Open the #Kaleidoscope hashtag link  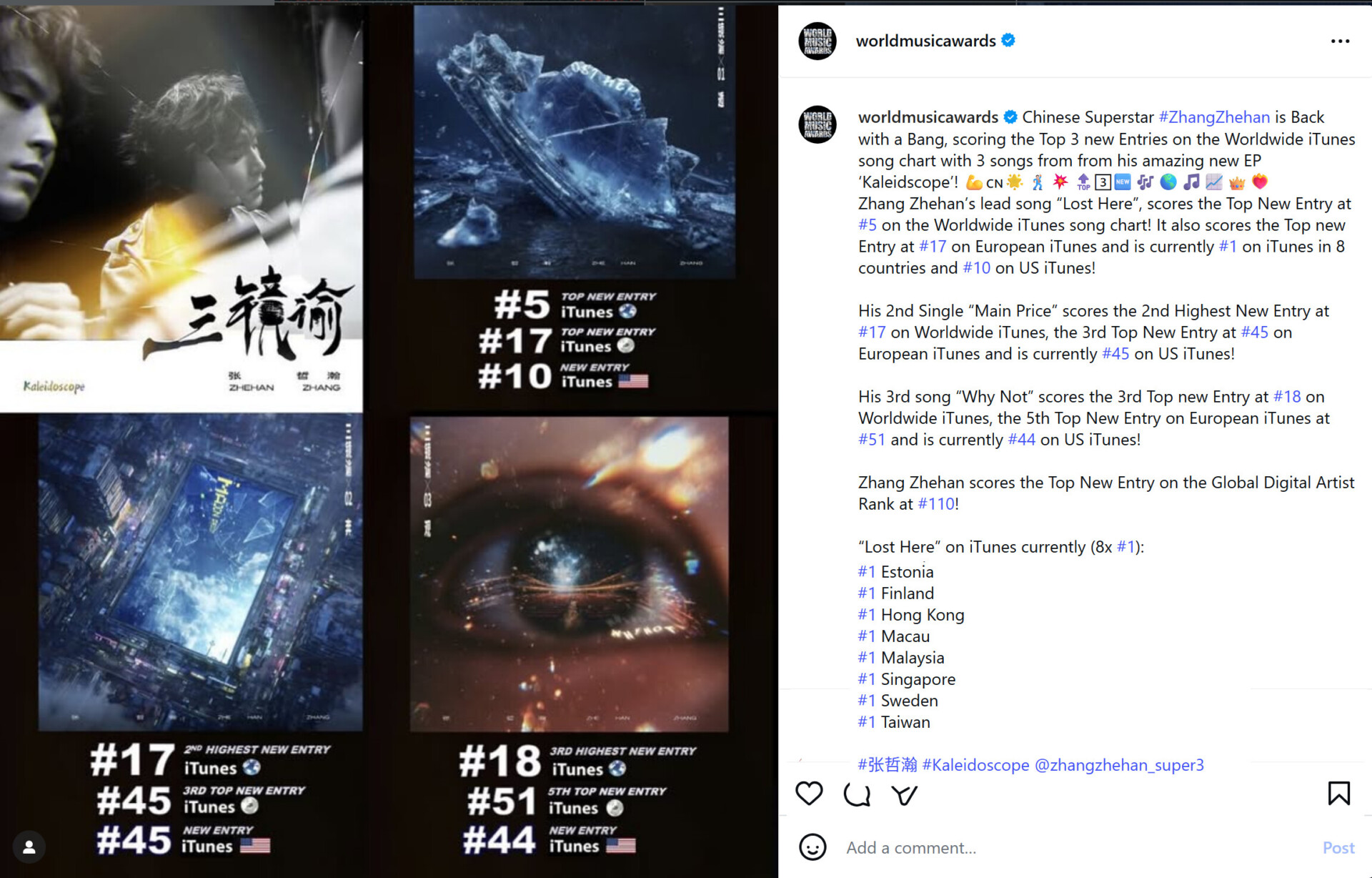pyautogui.click(x=975, y=765)
